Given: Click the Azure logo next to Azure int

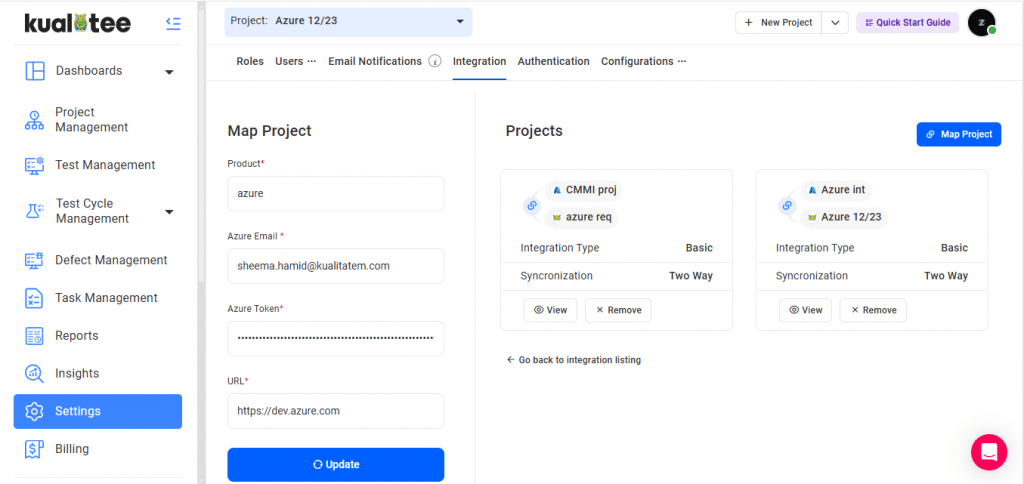Looking at the screenshot, I should (812, 190).
